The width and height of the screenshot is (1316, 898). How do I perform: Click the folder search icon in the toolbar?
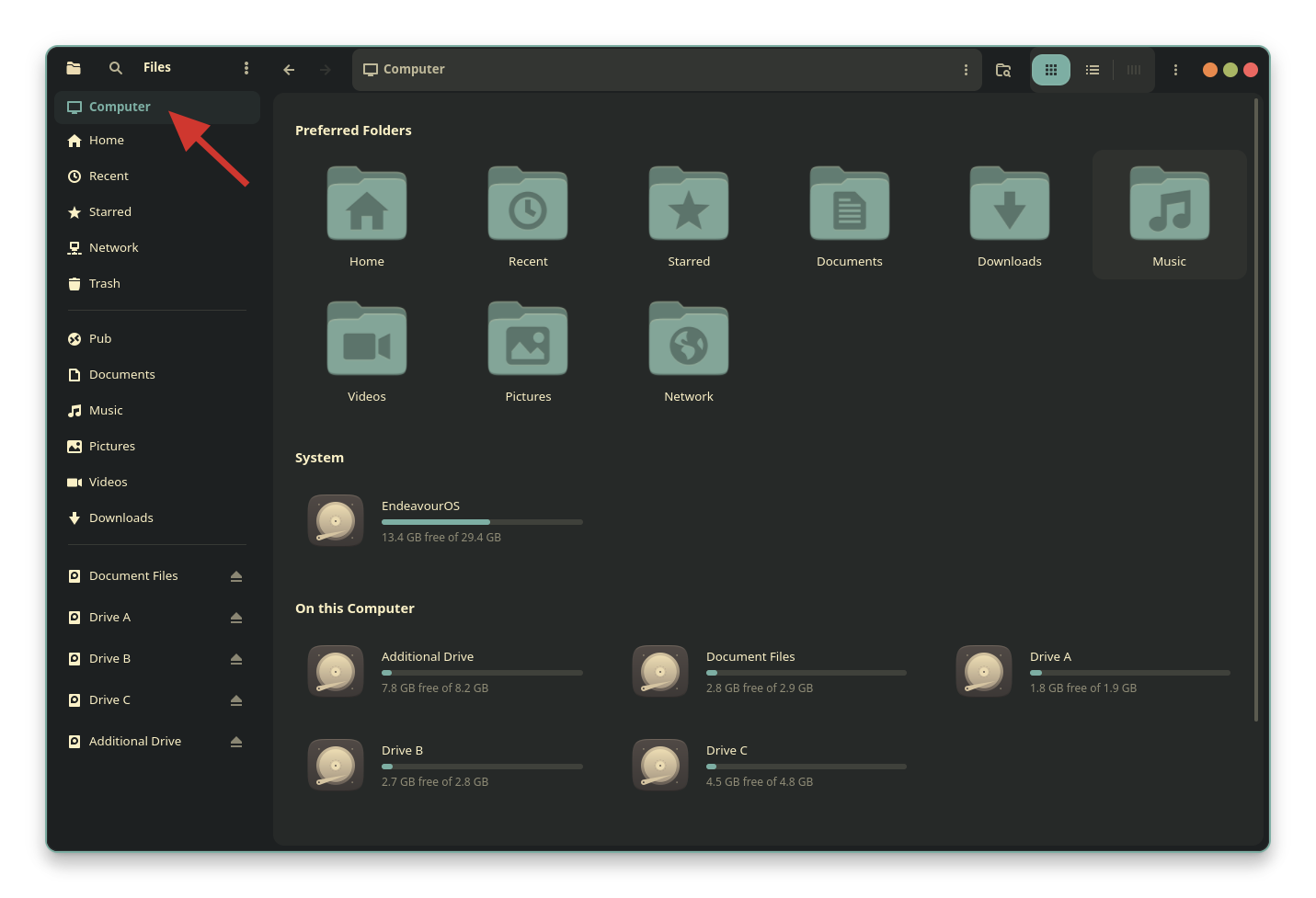pyautogui.click(x=1003, y=70)
